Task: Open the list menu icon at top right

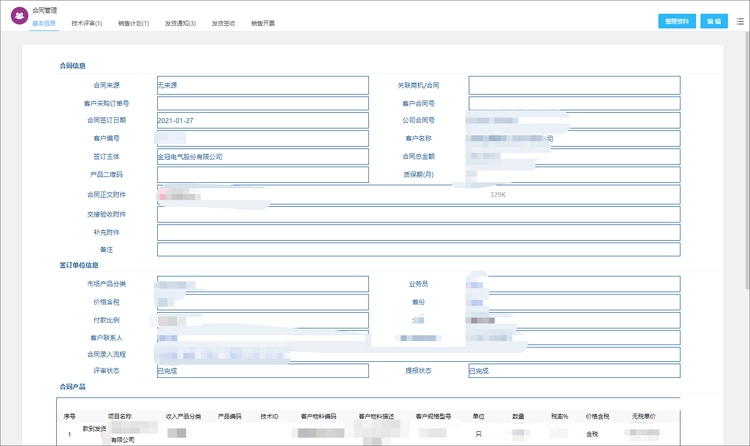Action: click(x=740, y=21)
